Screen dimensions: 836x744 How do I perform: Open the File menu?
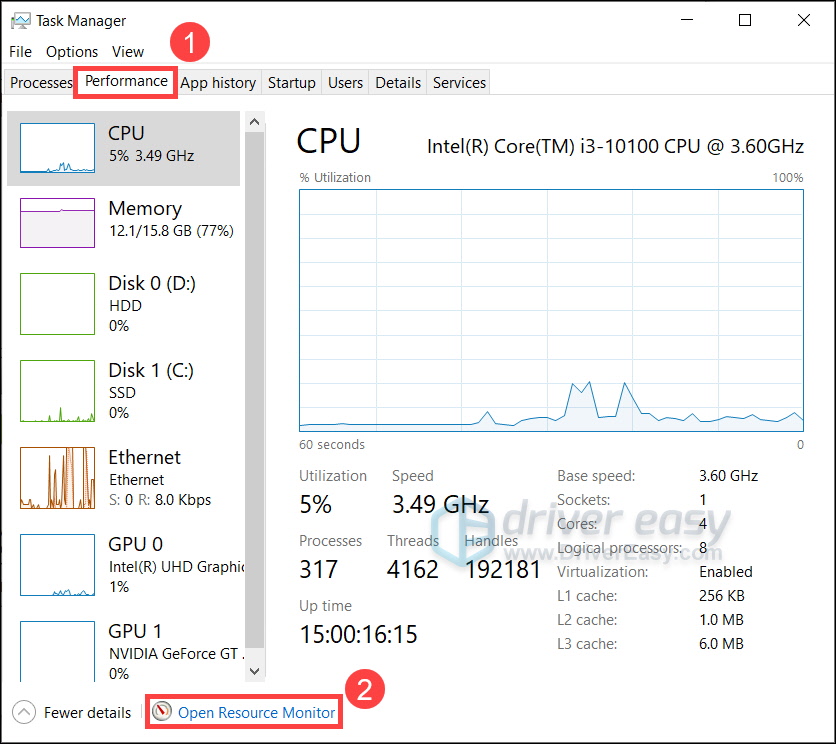coord(20,51)
